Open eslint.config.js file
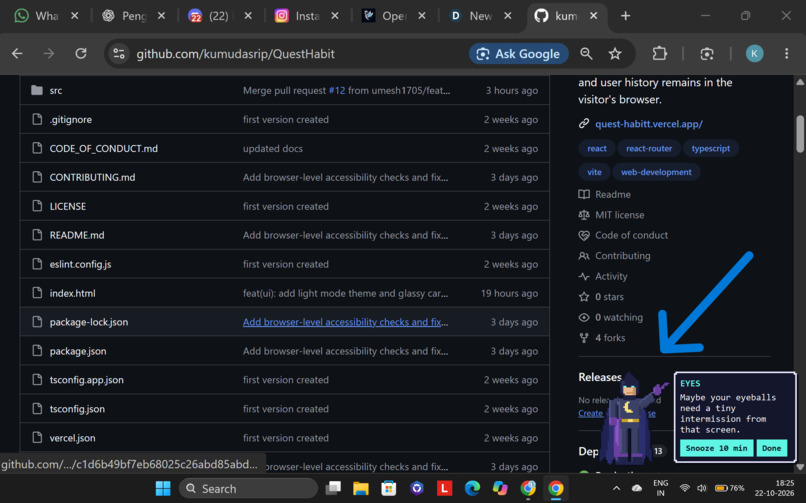This screenshot has width=806, height=503. click(x=80, y=264)
